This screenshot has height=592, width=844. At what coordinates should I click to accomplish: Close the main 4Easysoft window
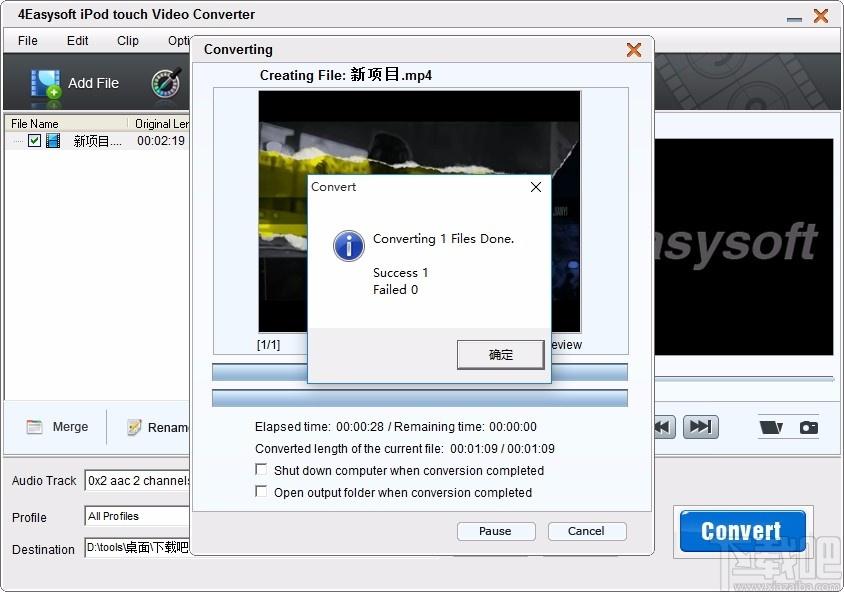[x=821, y=16]
